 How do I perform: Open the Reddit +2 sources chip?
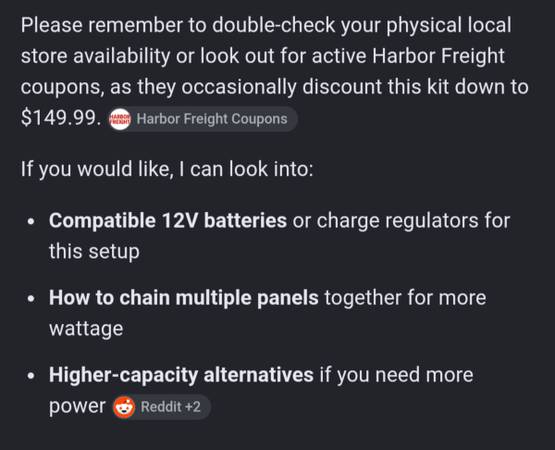161,407
